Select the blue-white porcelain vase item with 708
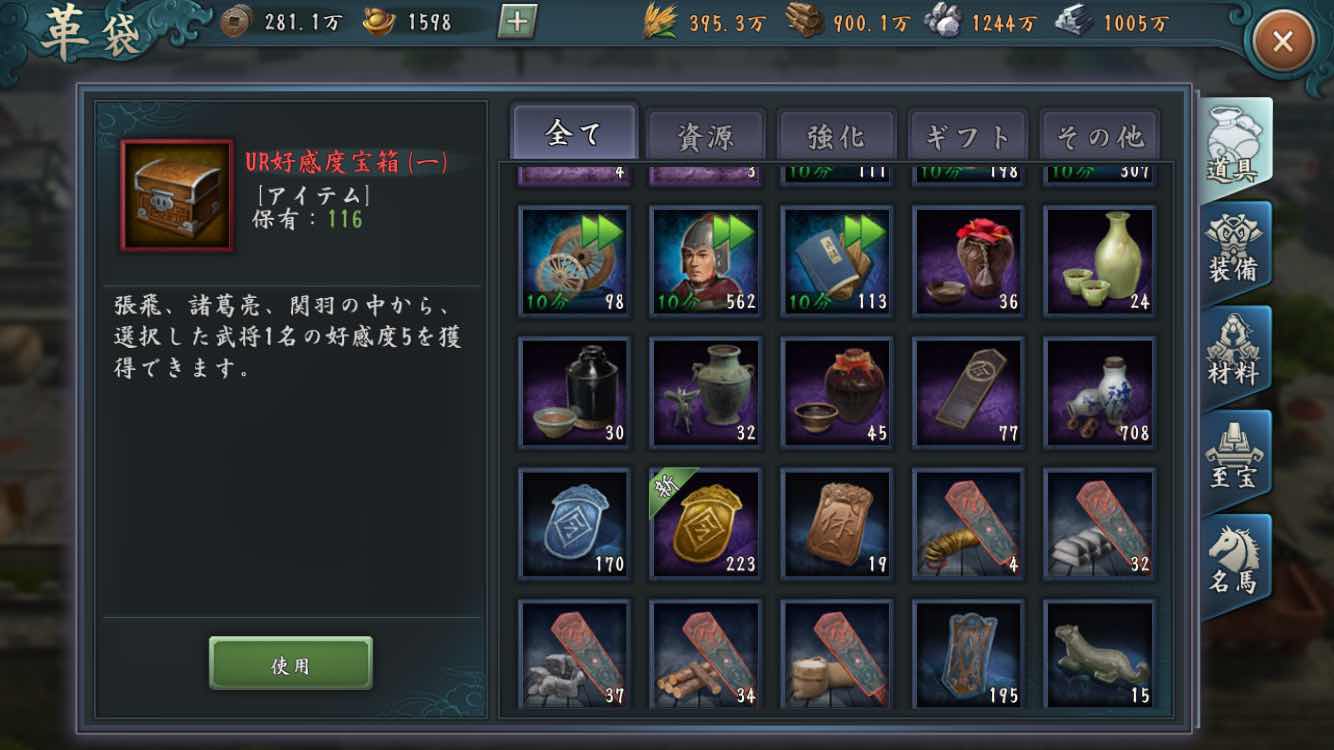This screenshot has height=750, width=1334. point(1100,392)
